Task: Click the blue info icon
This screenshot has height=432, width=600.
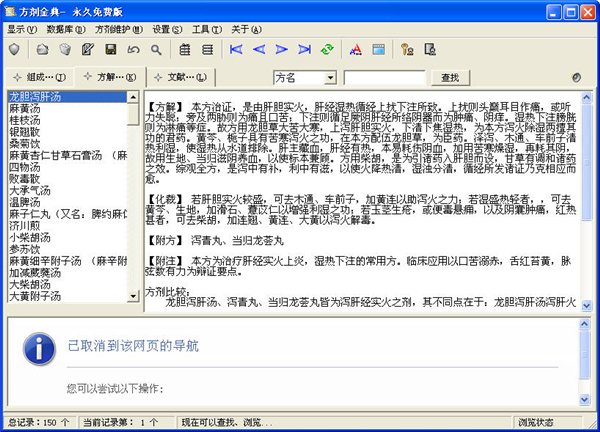Action: click(39, 349)
